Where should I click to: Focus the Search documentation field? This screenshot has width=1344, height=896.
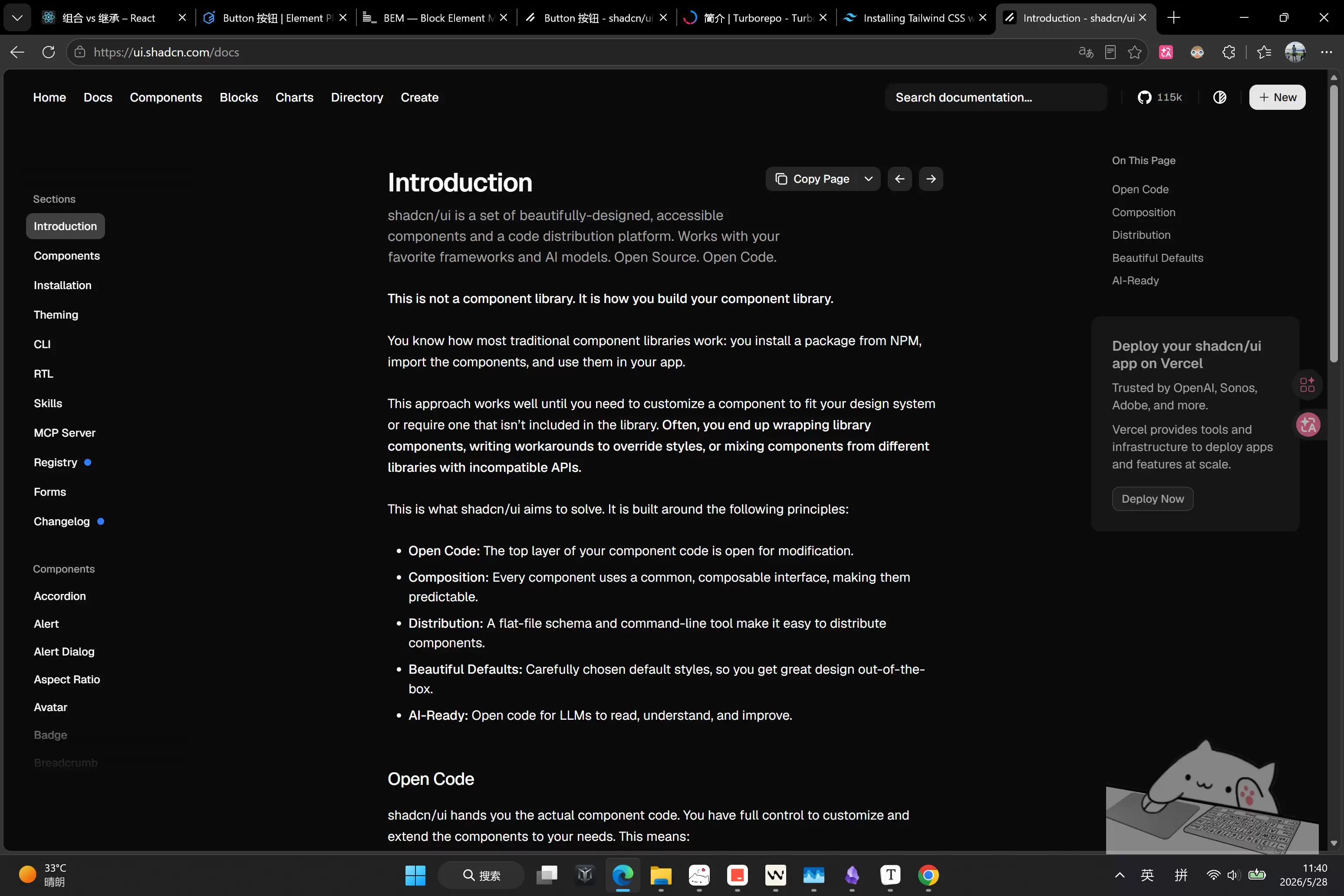(x=996, y=97)
